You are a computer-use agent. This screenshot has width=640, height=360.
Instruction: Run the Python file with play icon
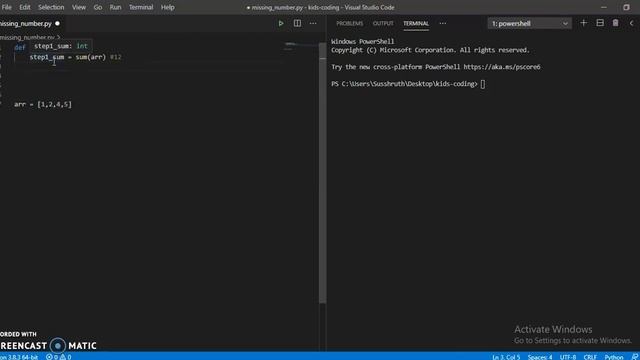pos(281,24)
